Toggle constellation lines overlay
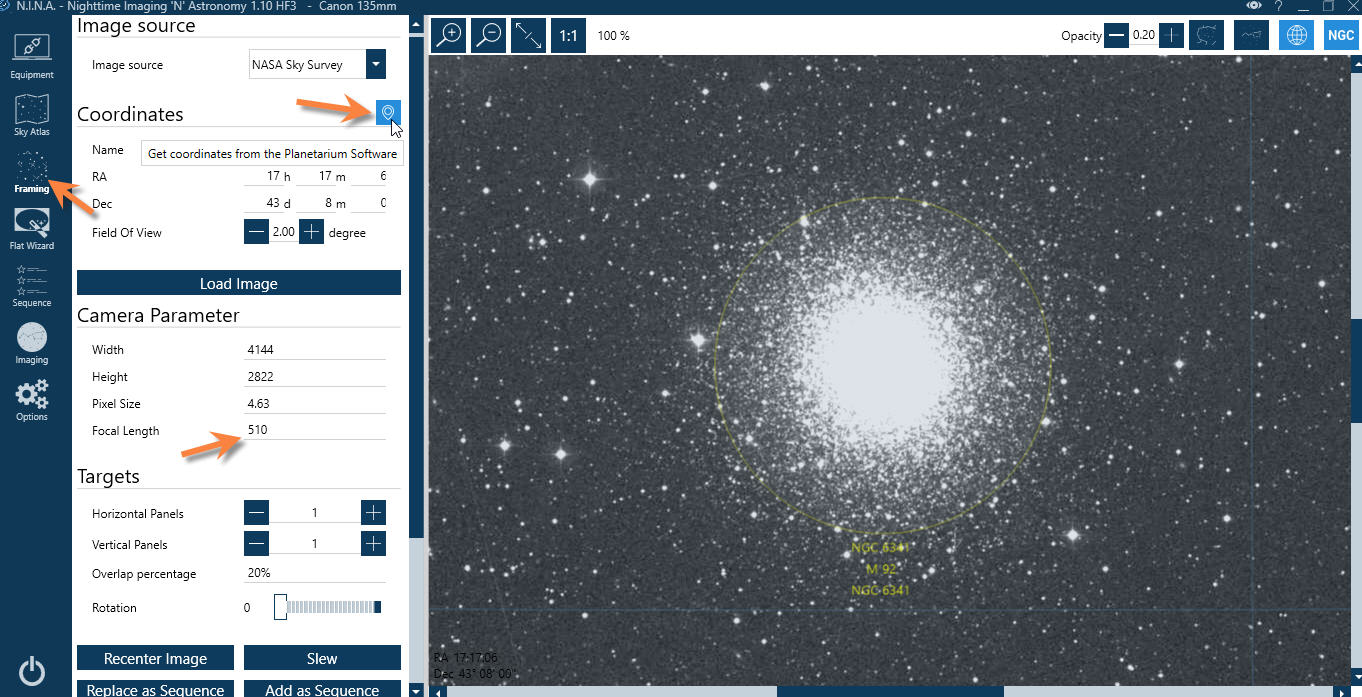The height and width of the screenshot is (697, 1362). tap(1251, 36)
